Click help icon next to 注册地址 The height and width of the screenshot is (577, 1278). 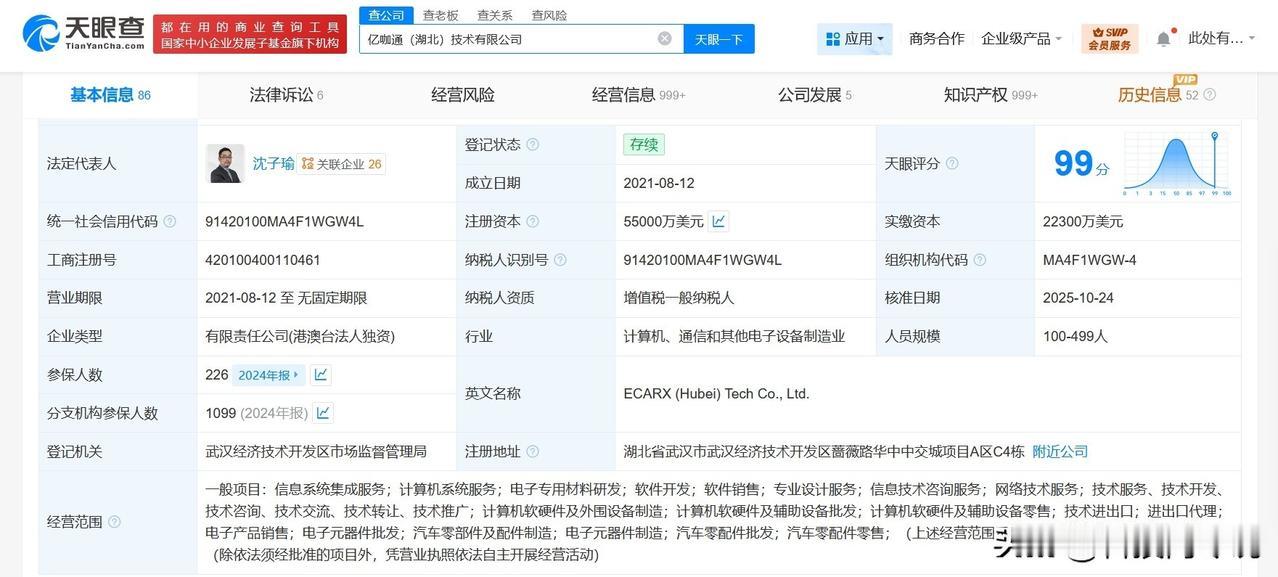coord(533,452)
